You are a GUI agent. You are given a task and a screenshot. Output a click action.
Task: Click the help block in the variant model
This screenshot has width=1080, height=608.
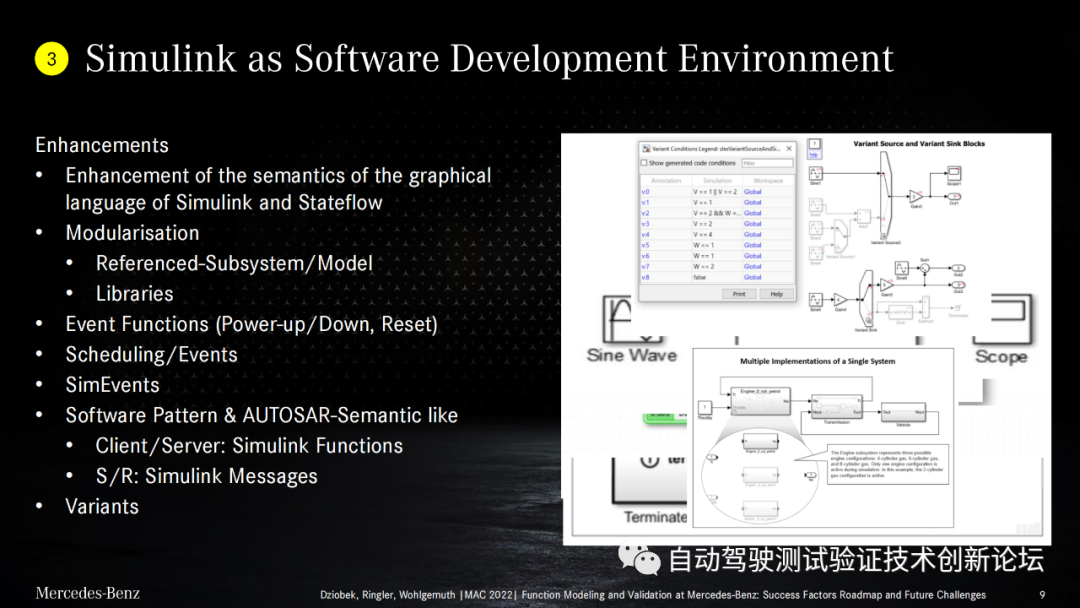coord(815,149)
